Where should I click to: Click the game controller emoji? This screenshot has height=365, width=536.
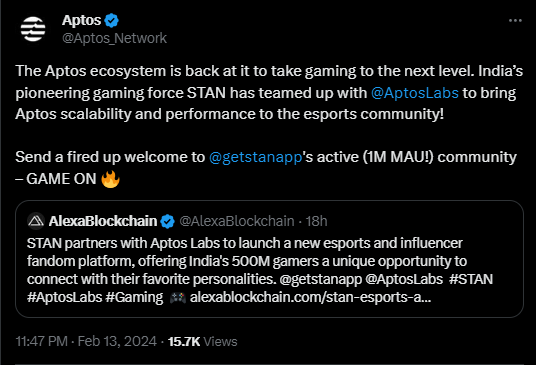click(178, 298)
